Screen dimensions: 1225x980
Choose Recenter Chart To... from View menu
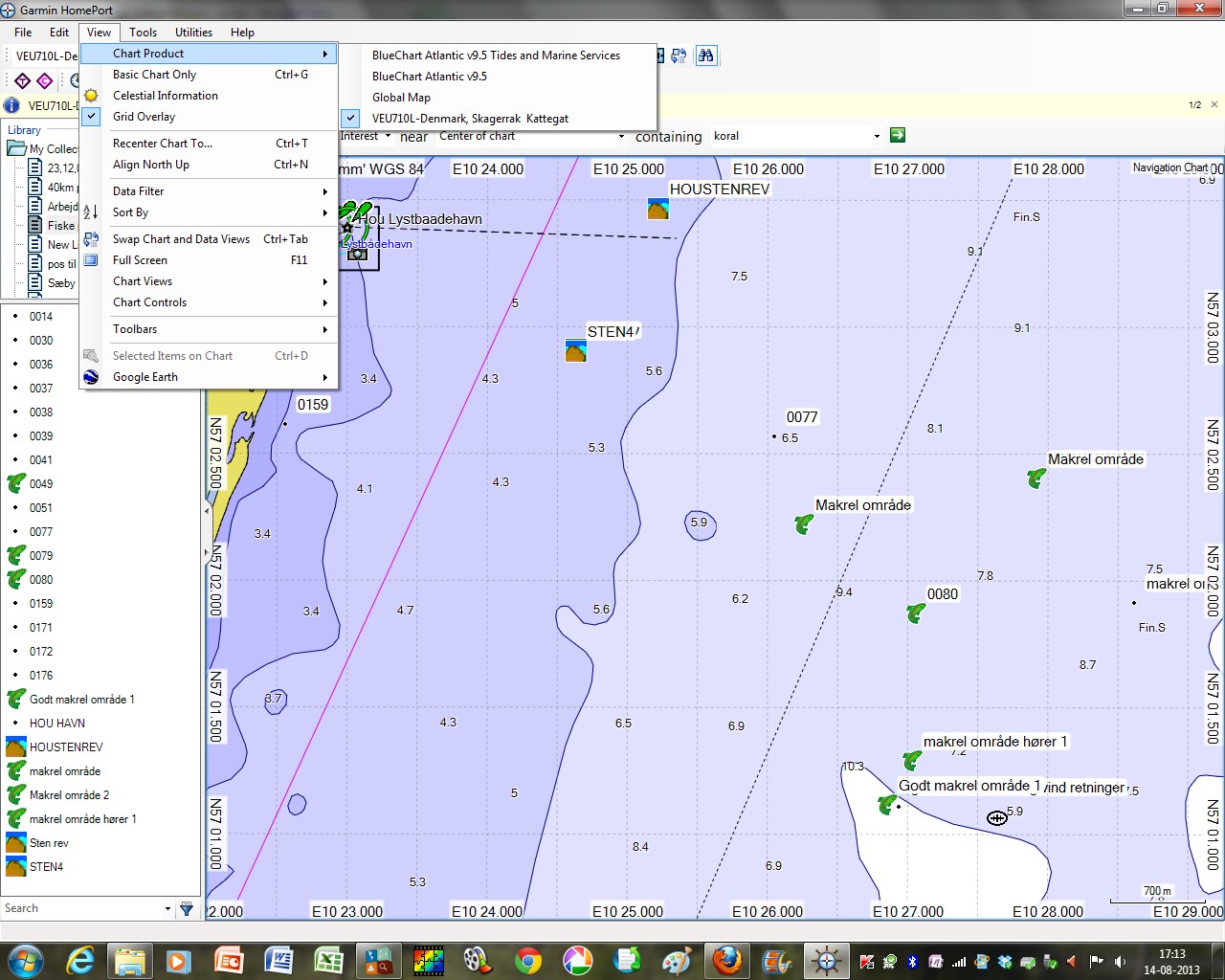[209, 144]
